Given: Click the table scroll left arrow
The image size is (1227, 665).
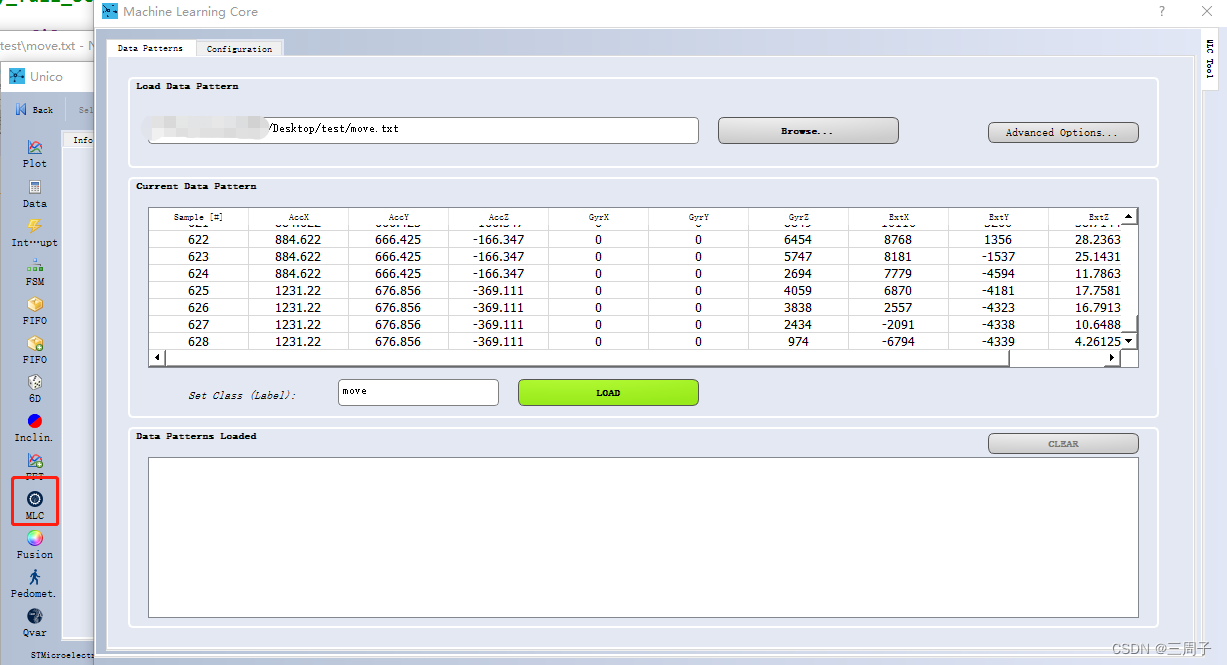Looking at the screenshot, I should coord(156,358).
